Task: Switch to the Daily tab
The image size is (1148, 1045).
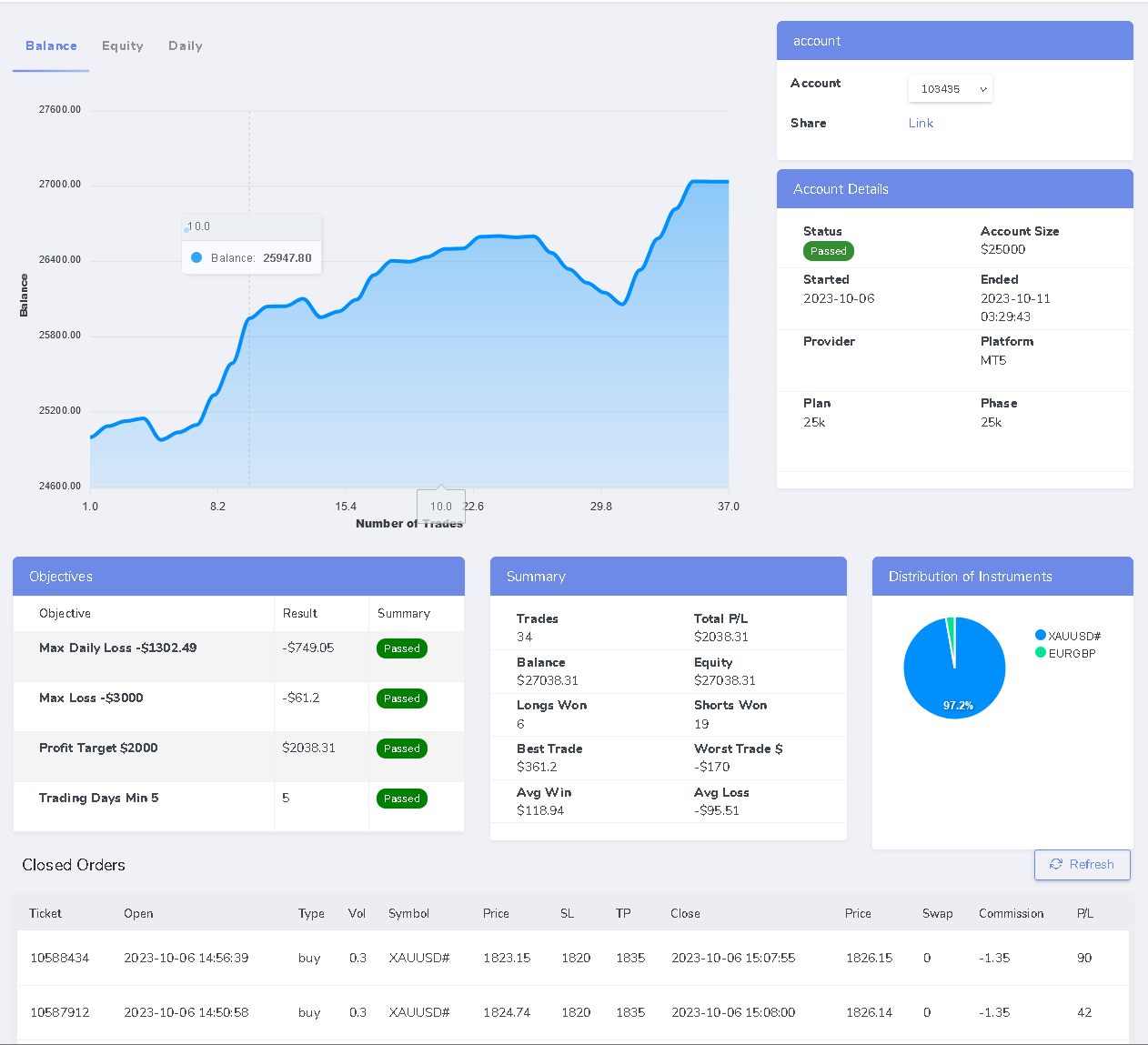Action: tap(185, 45)
